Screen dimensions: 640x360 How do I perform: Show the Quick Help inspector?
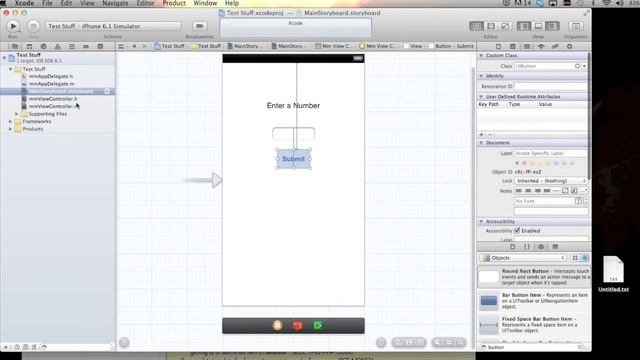coord(513,47)
